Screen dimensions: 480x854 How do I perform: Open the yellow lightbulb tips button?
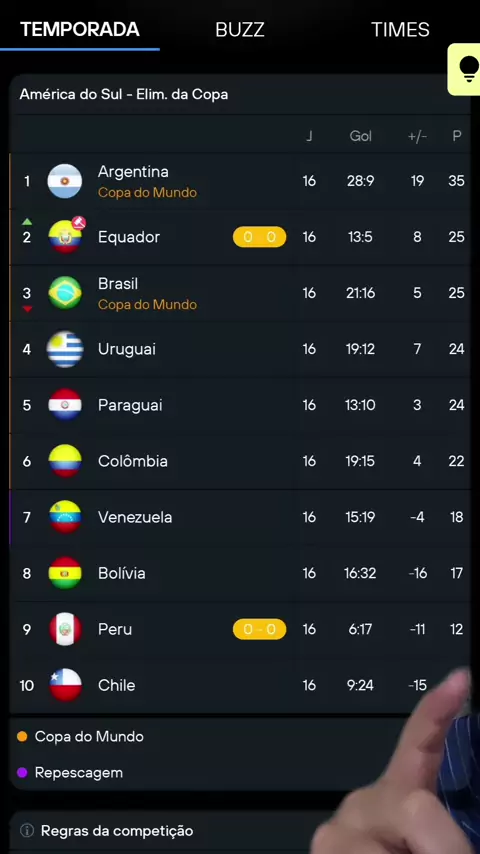point(464,70)
